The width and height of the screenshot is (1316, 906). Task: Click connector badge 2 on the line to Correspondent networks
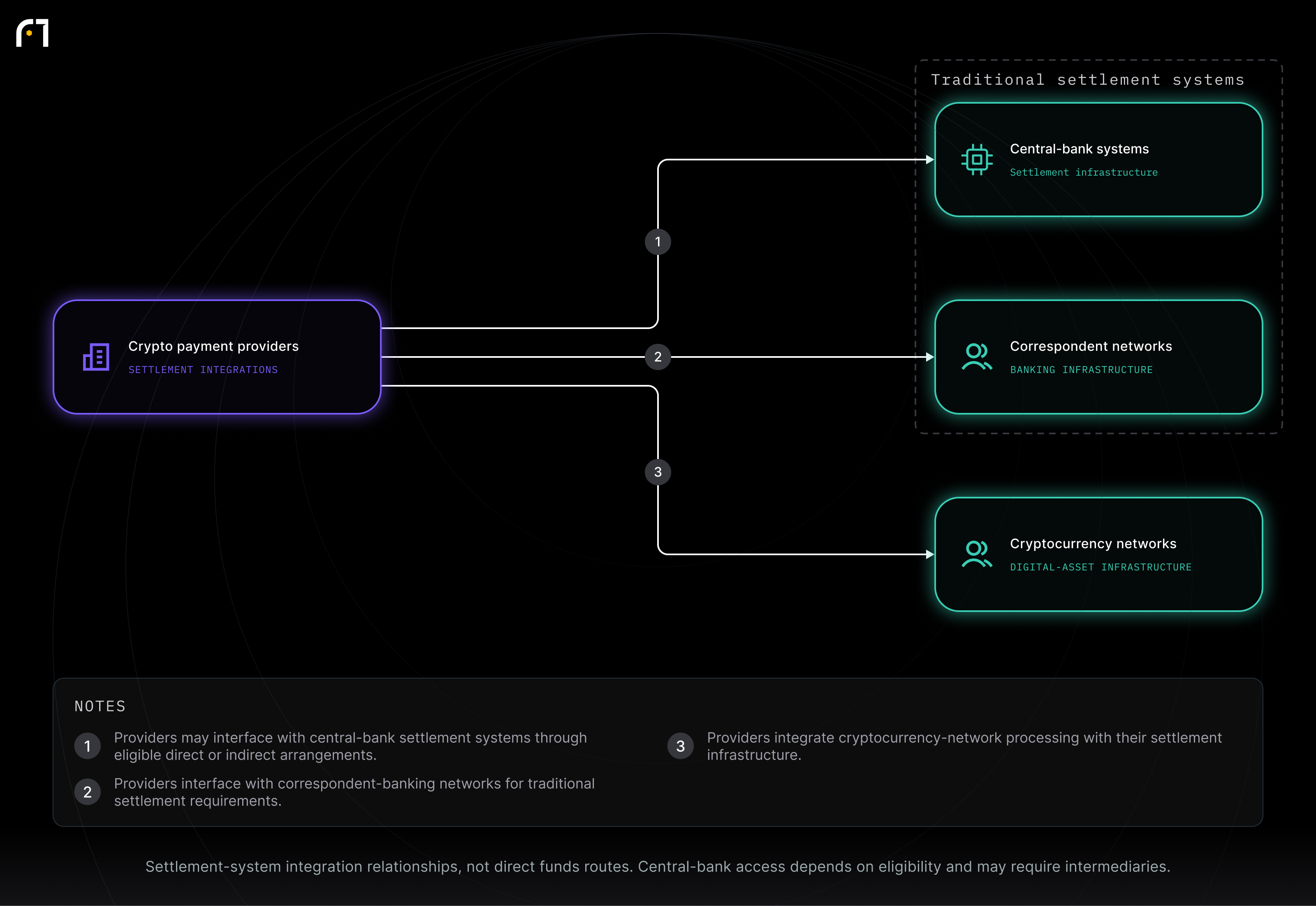point(658,357)
